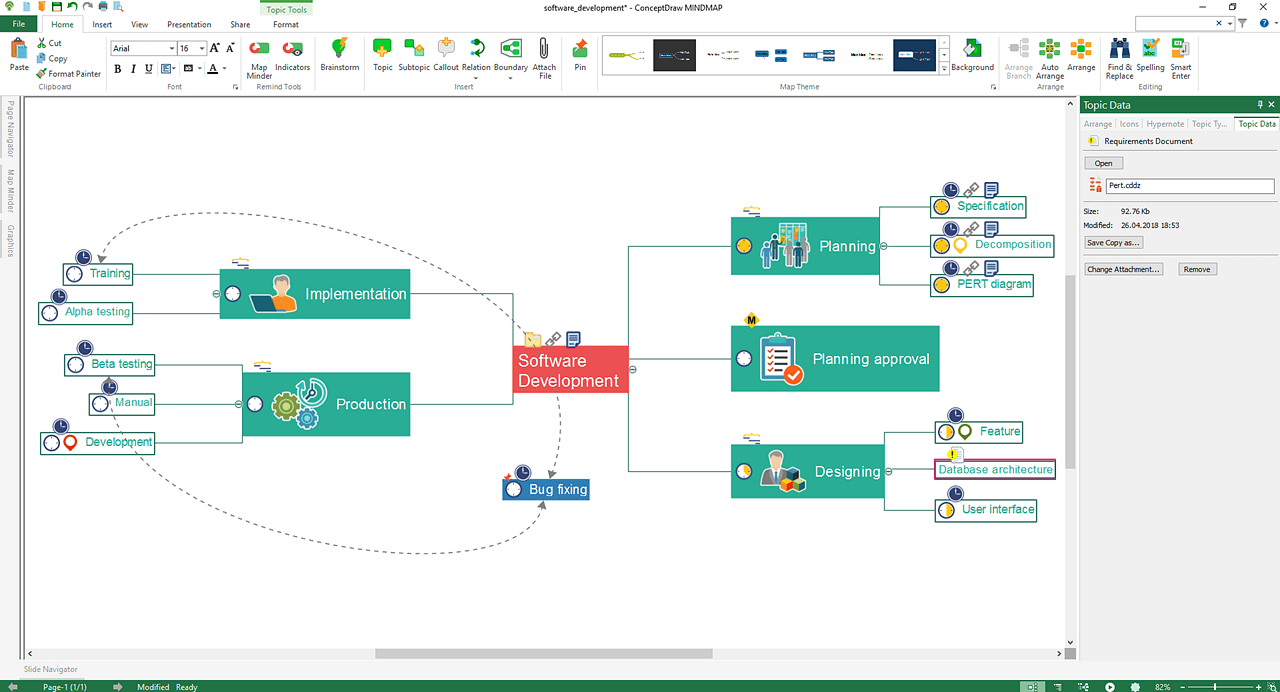Insert a new Topic
Image resolution: width=1280 pixels, height=692 pixels.
(x=381, y=55)
